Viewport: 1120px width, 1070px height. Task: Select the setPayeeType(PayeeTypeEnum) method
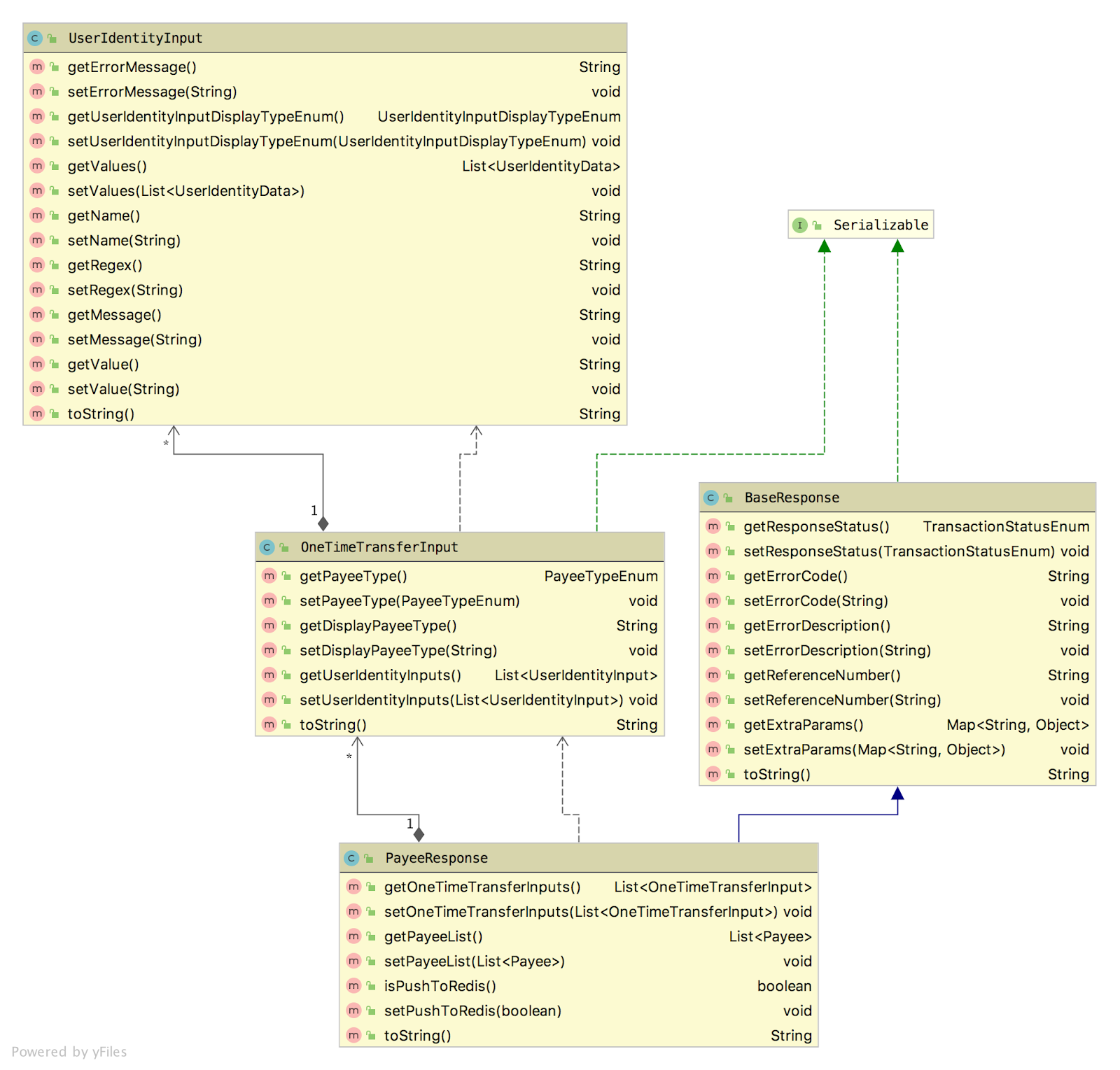(460, 601)
